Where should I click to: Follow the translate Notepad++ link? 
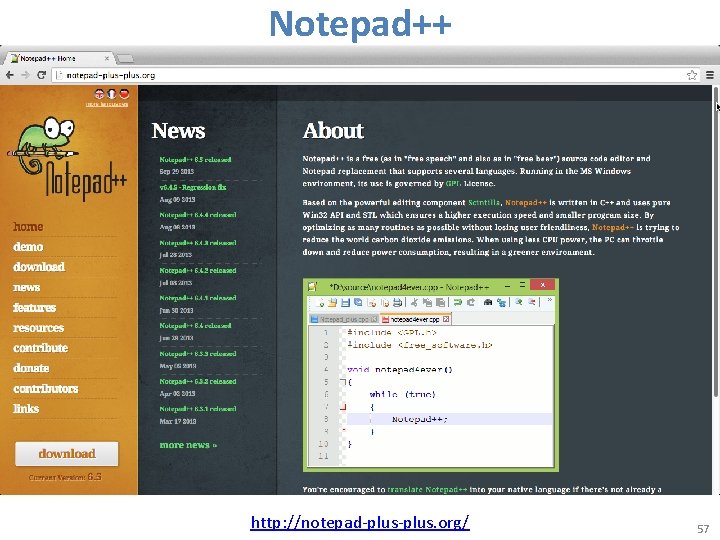(x=427, y=489)
